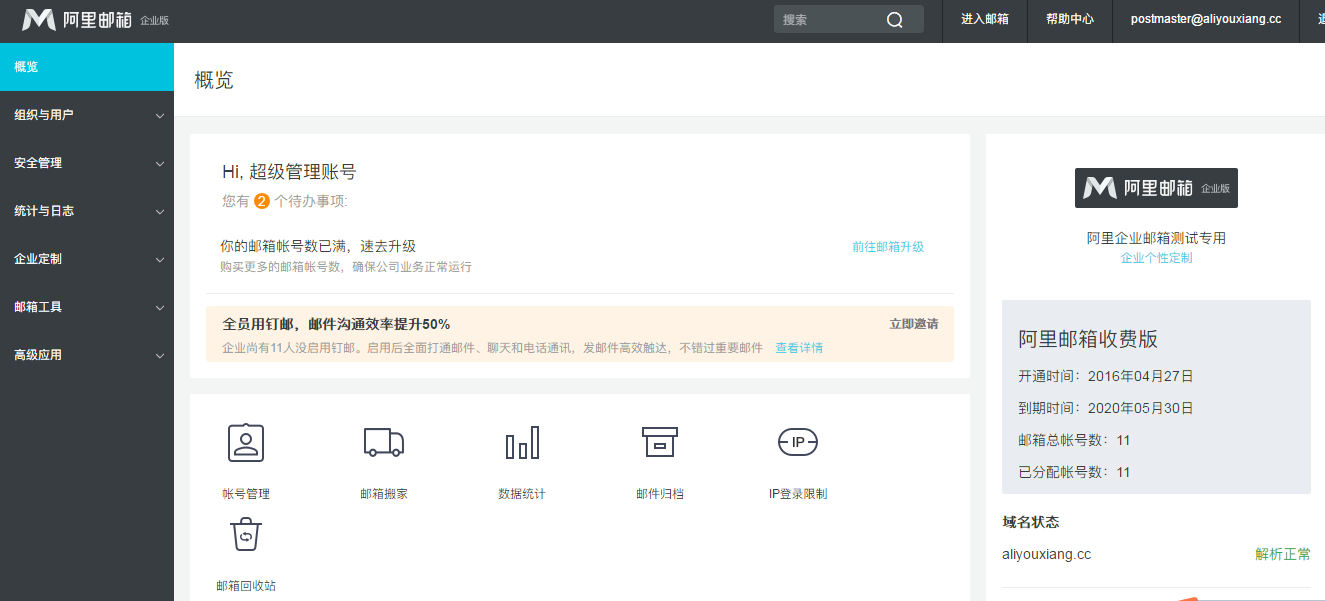The image size is (1325, 601).
Task: Open the IP登录限制 icon
Action: pos(797,443)
